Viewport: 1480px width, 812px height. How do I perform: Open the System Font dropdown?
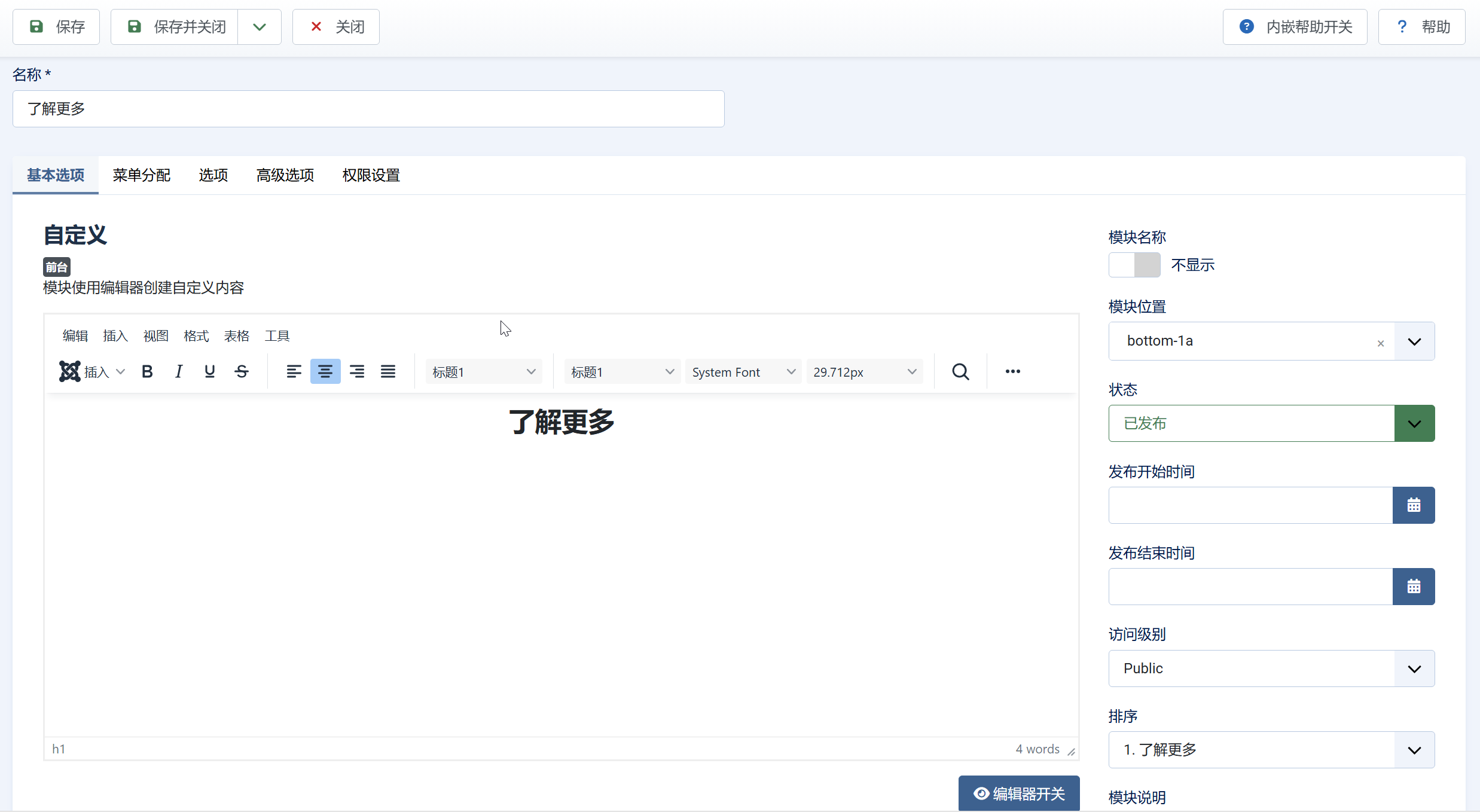tap(743, 372)
